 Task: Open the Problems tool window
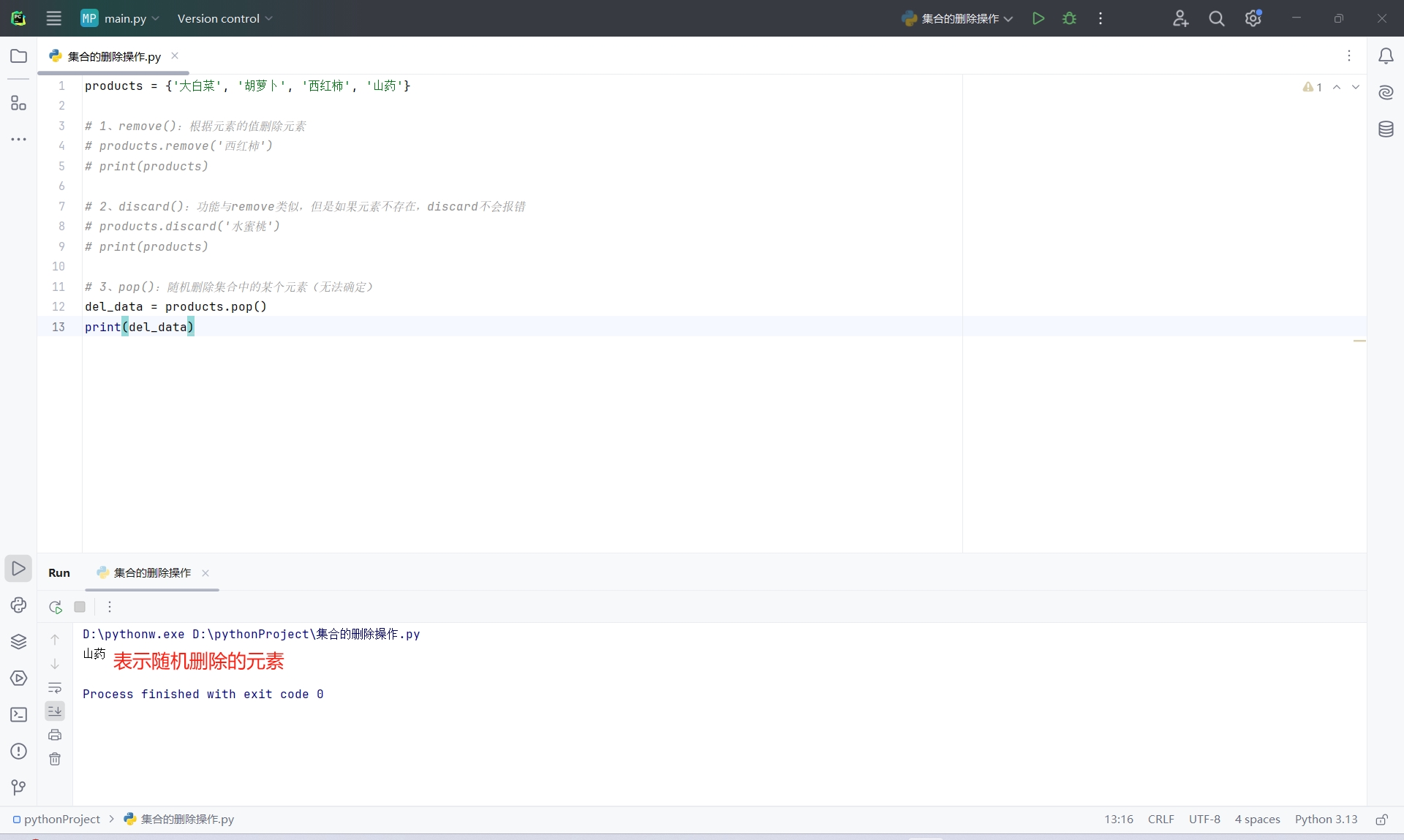click(18, 752)
